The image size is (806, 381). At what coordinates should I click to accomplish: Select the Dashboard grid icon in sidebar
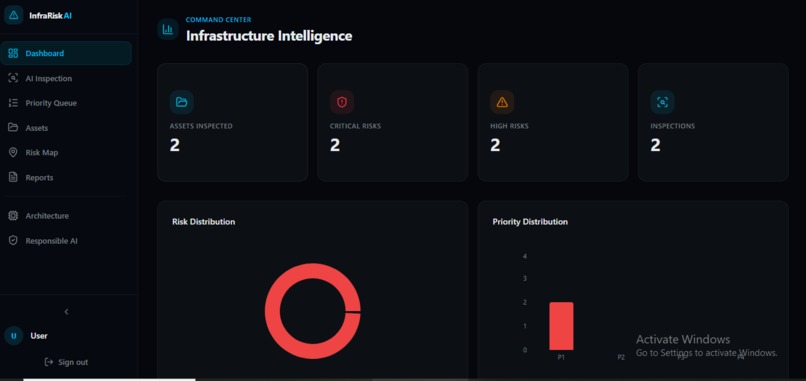tap(13, 53)
